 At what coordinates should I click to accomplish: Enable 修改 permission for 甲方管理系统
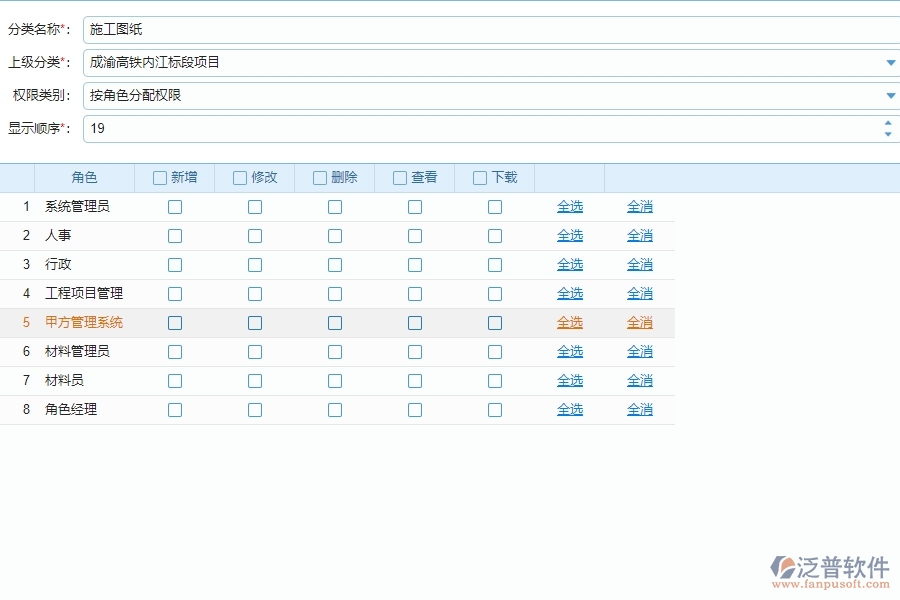coord(255,322)
